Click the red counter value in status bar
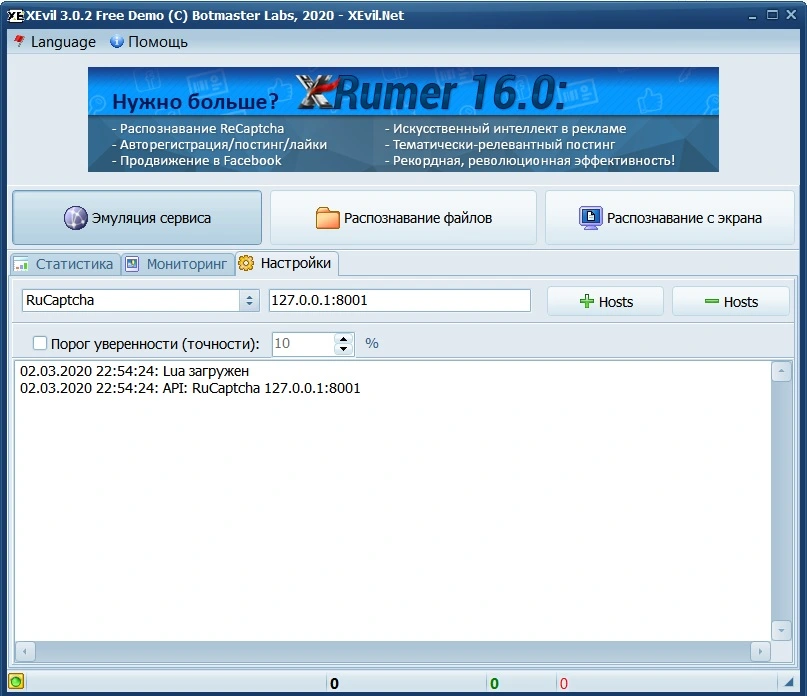The height and width of the screenshot is (696, 807). (x=564, y=684)
